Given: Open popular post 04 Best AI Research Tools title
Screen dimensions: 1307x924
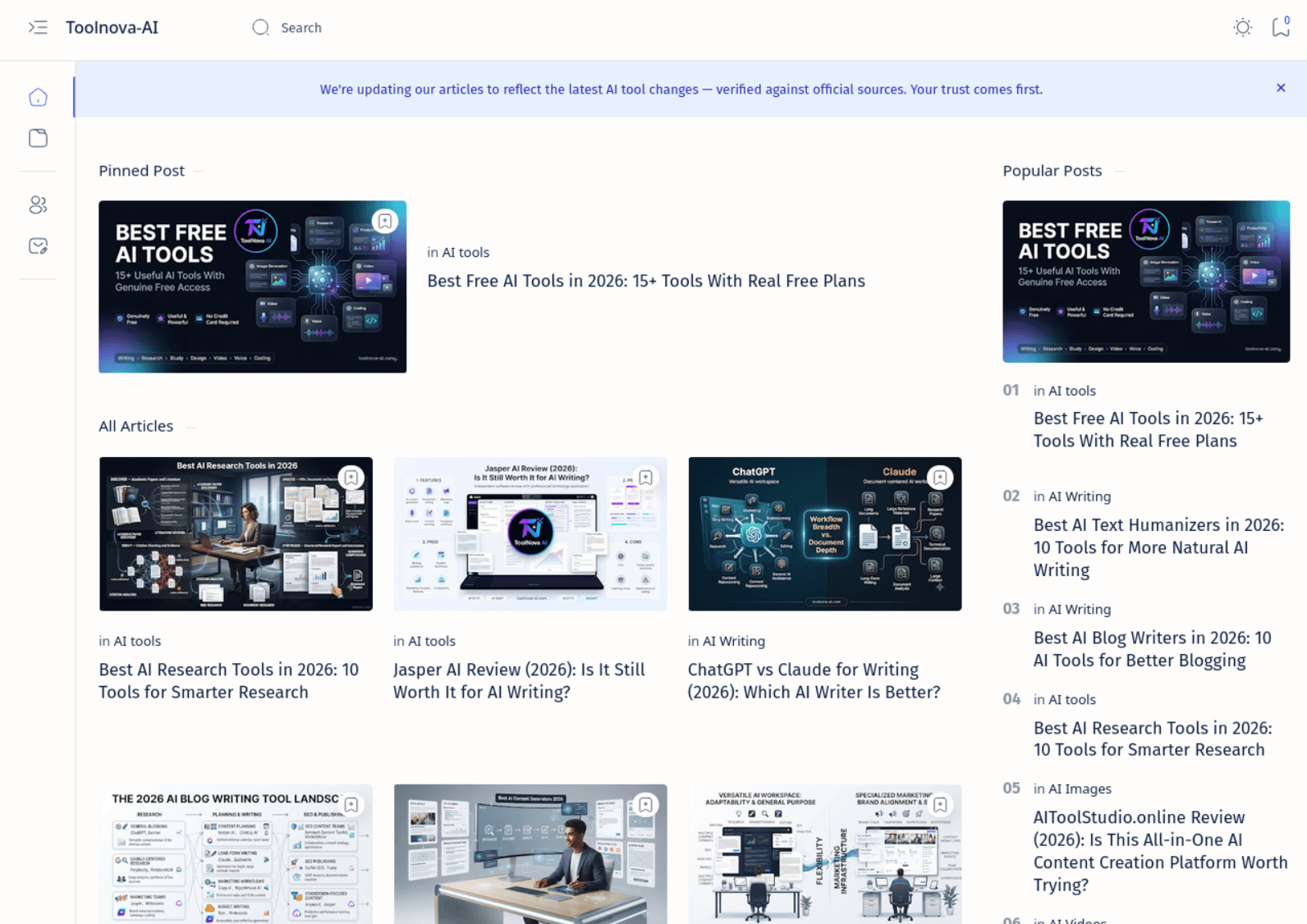Looking at the screenshot, I should click(1153, 739).
